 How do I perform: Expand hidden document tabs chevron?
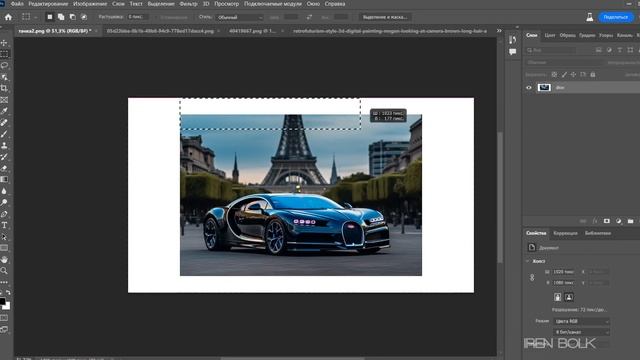click(x=499, y=31)
